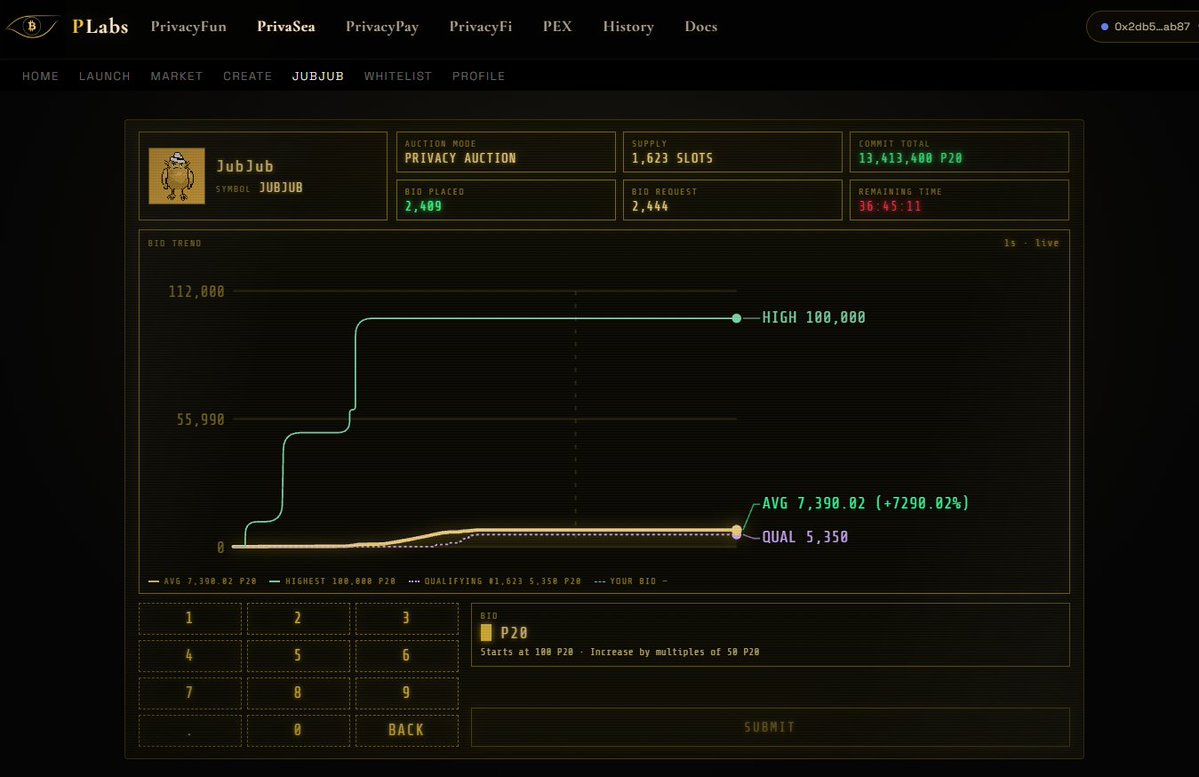Click the QUAL 5,350 chart label
Screen dimensions: 1199x777
coord(805,537)
